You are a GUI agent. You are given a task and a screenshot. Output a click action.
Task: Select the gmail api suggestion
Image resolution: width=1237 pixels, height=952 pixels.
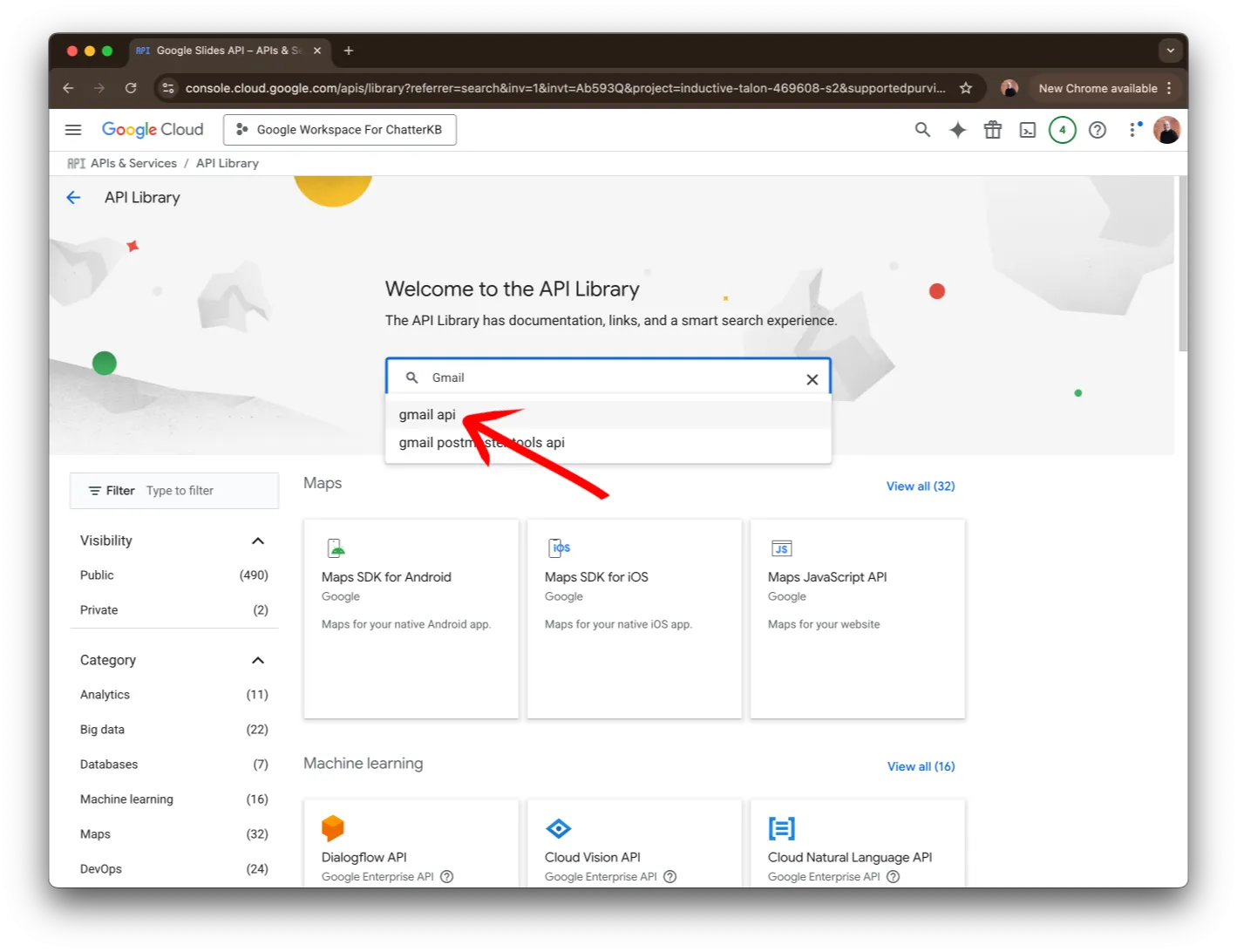tap(608, 415)
